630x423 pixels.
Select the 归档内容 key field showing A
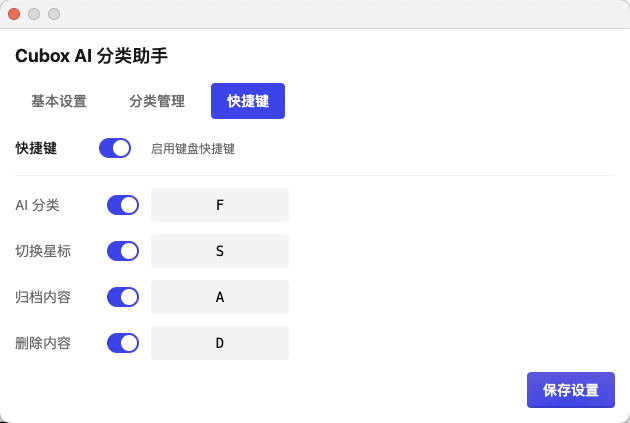[x=220, y=297]
